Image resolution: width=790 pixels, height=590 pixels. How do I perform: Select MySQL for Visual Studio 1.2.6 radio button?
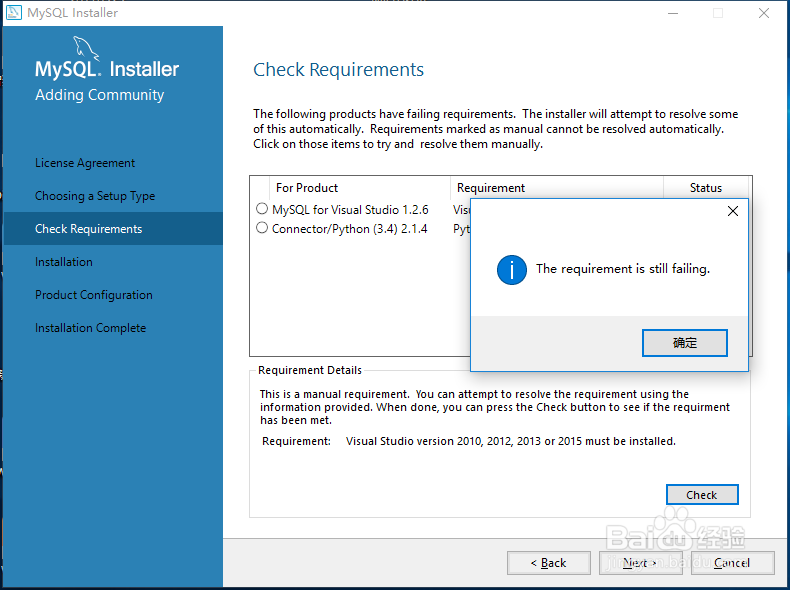(262, 209)
